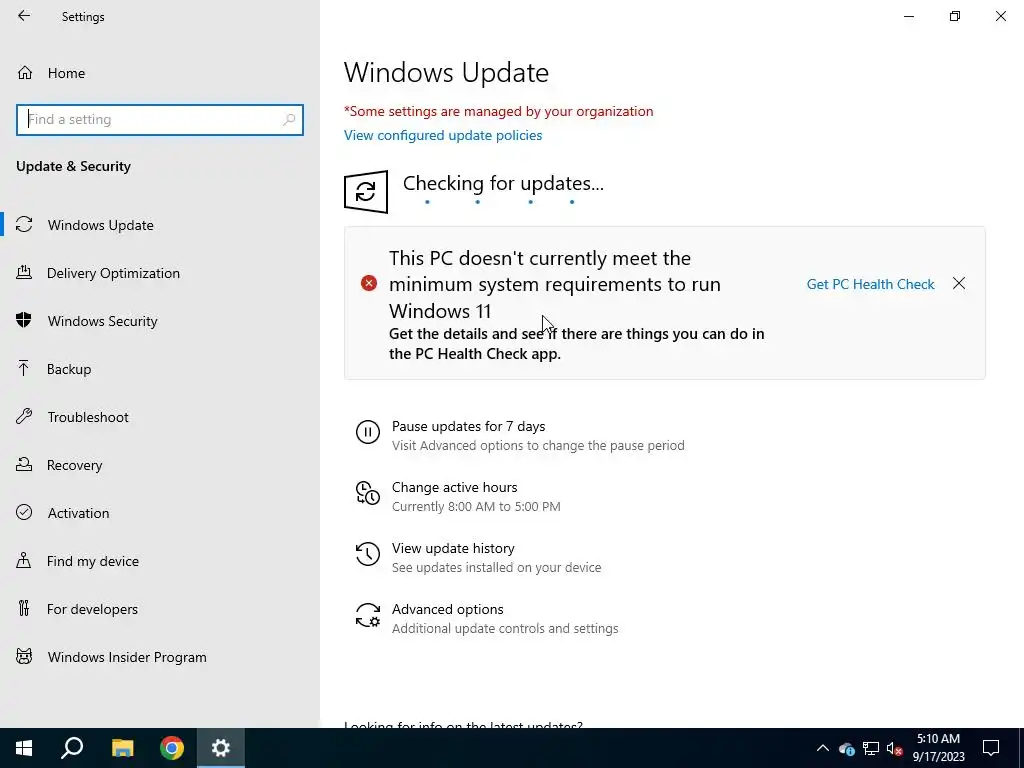Viewport: 1024px width, 768px height.
Task: Click the 'Checking for updates...' status text
Action: click(503, 184)
